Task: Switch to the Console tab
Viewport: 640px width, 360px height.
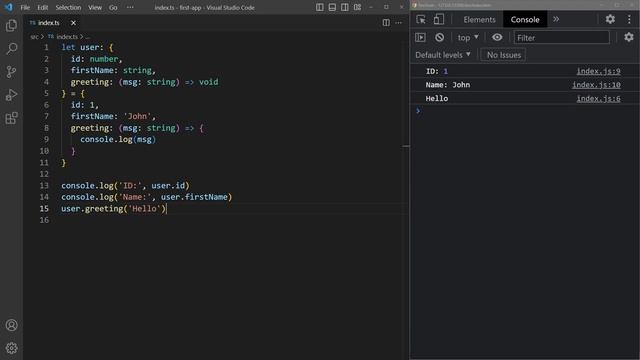Action: 525,20
